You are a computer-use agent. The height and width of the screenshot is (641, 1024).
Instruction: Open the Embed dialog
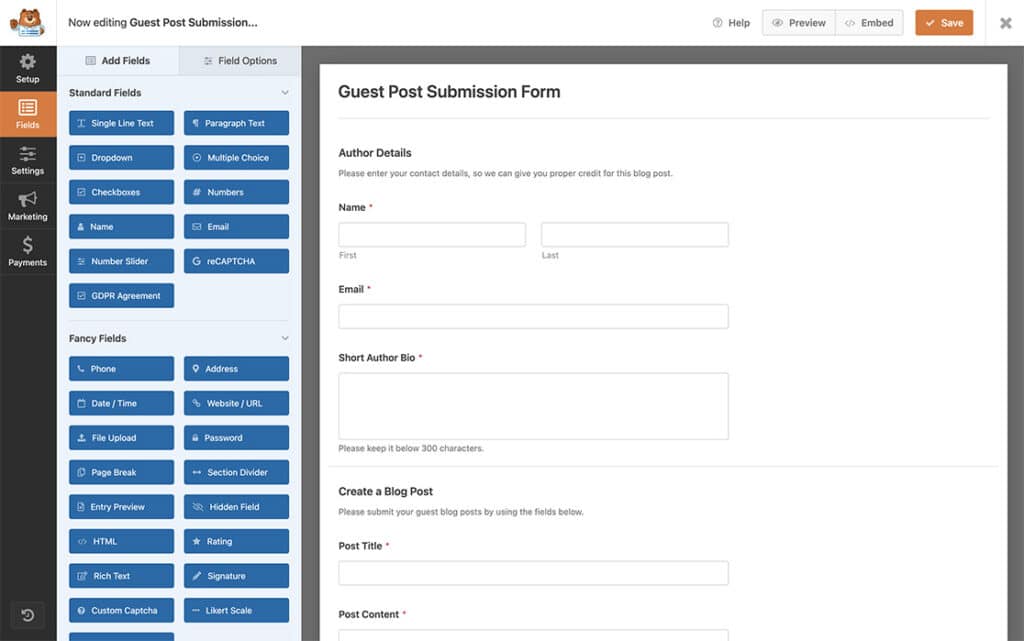[x=869, y=22]
